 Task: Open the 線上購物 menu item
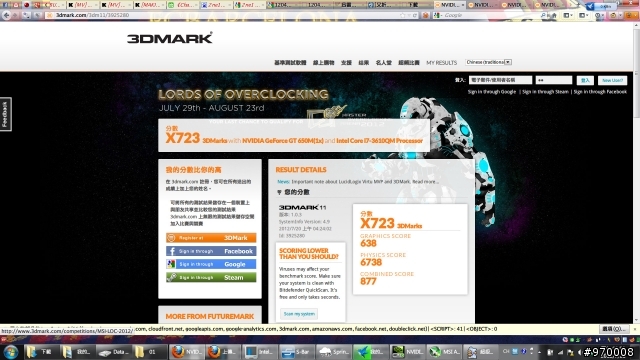323,62
